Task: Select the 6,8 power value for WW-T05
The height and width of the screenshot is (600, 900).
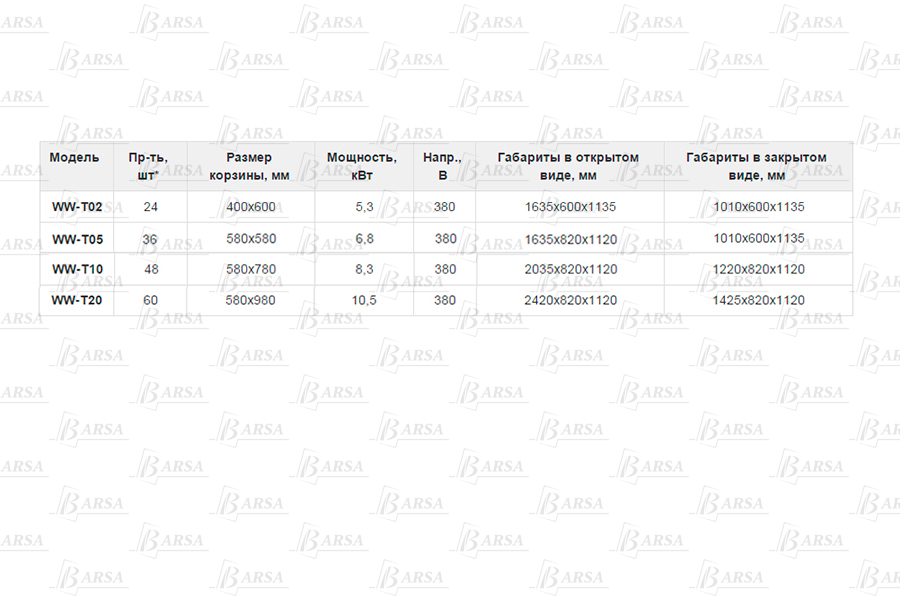Action: pos(363,239)
